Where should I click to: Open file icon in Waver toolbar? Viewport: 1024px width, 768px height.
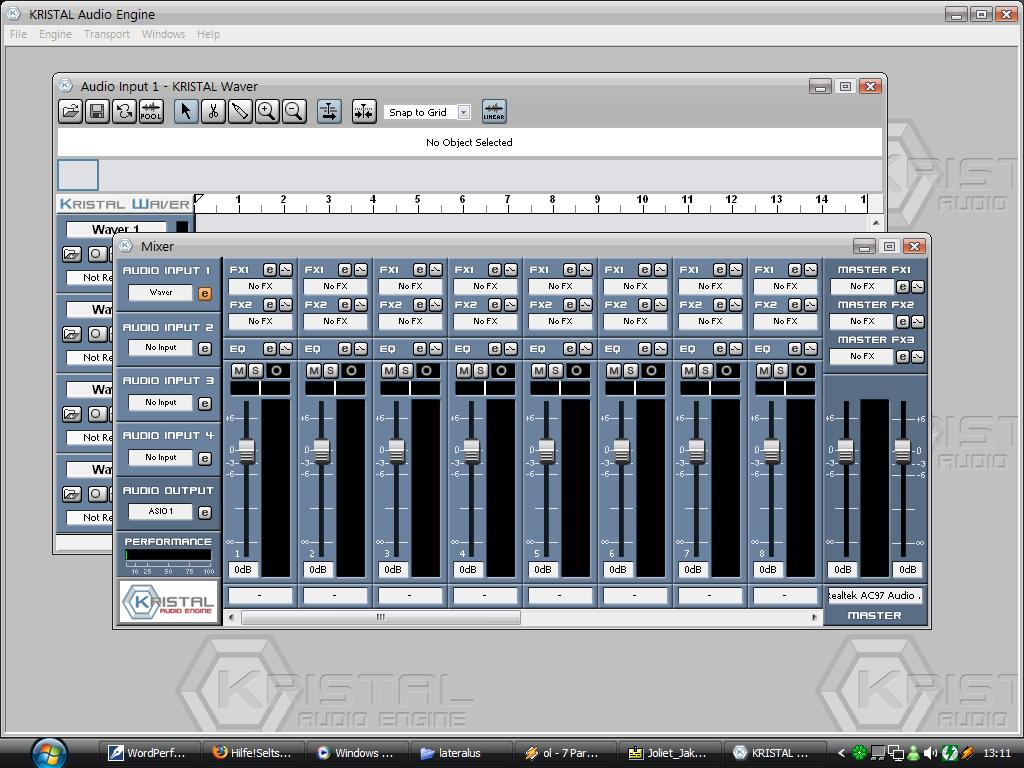[71, 112]
